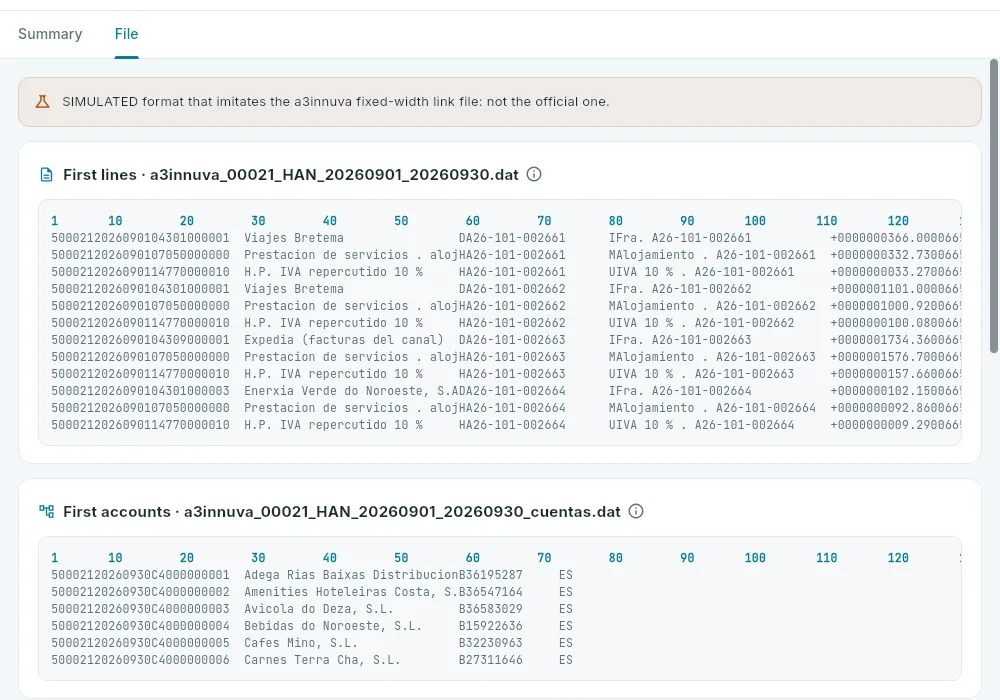Image resolution: width=1000 pixels, height=700 pixels.
Task: Click tax ID B27311646
Action: 490,660
